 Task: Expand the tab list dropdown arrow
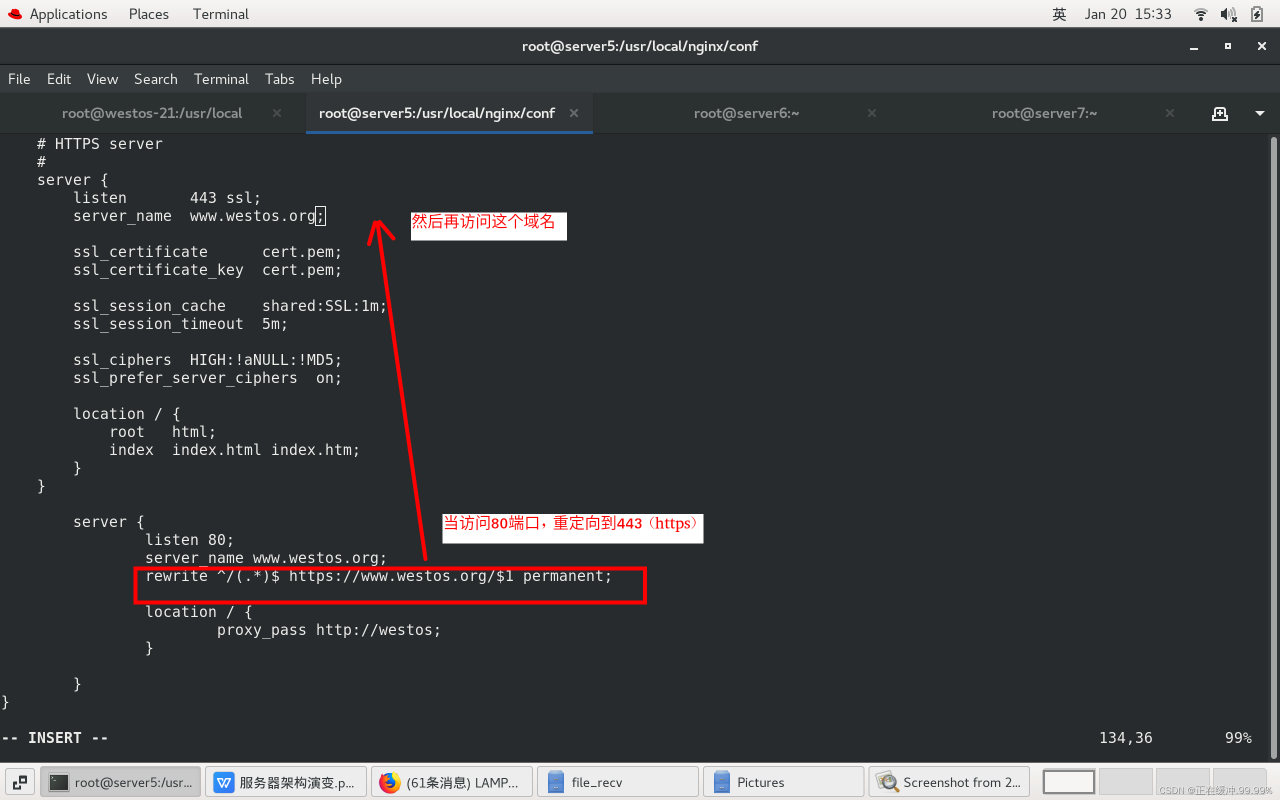tap(1259, 114)
